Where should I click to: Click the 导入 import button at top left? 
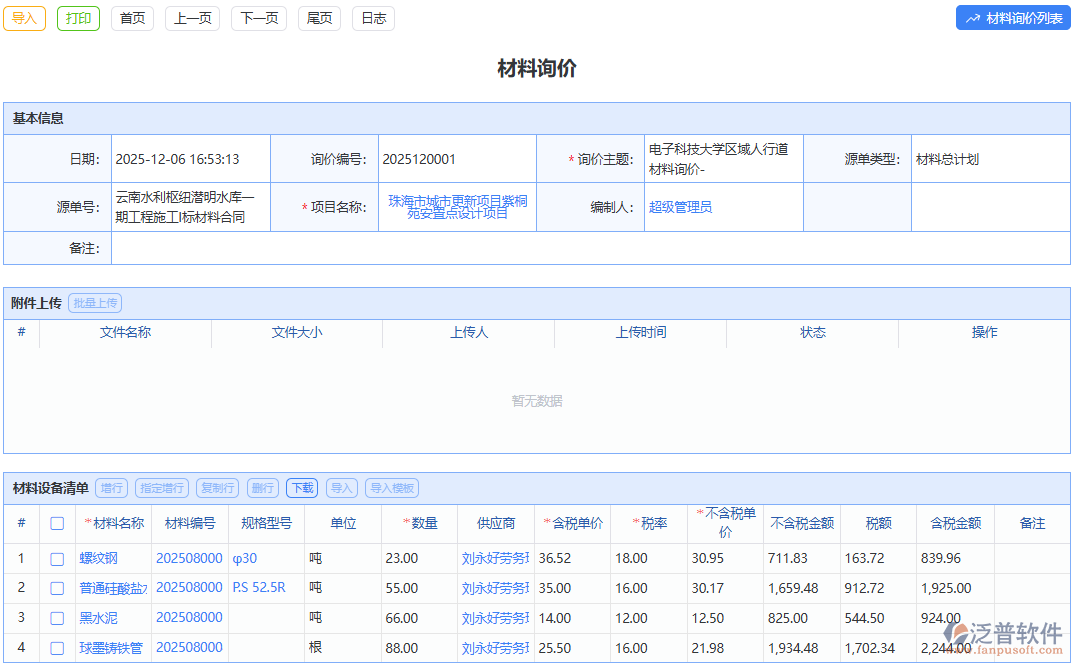click(x=24, y=18)
